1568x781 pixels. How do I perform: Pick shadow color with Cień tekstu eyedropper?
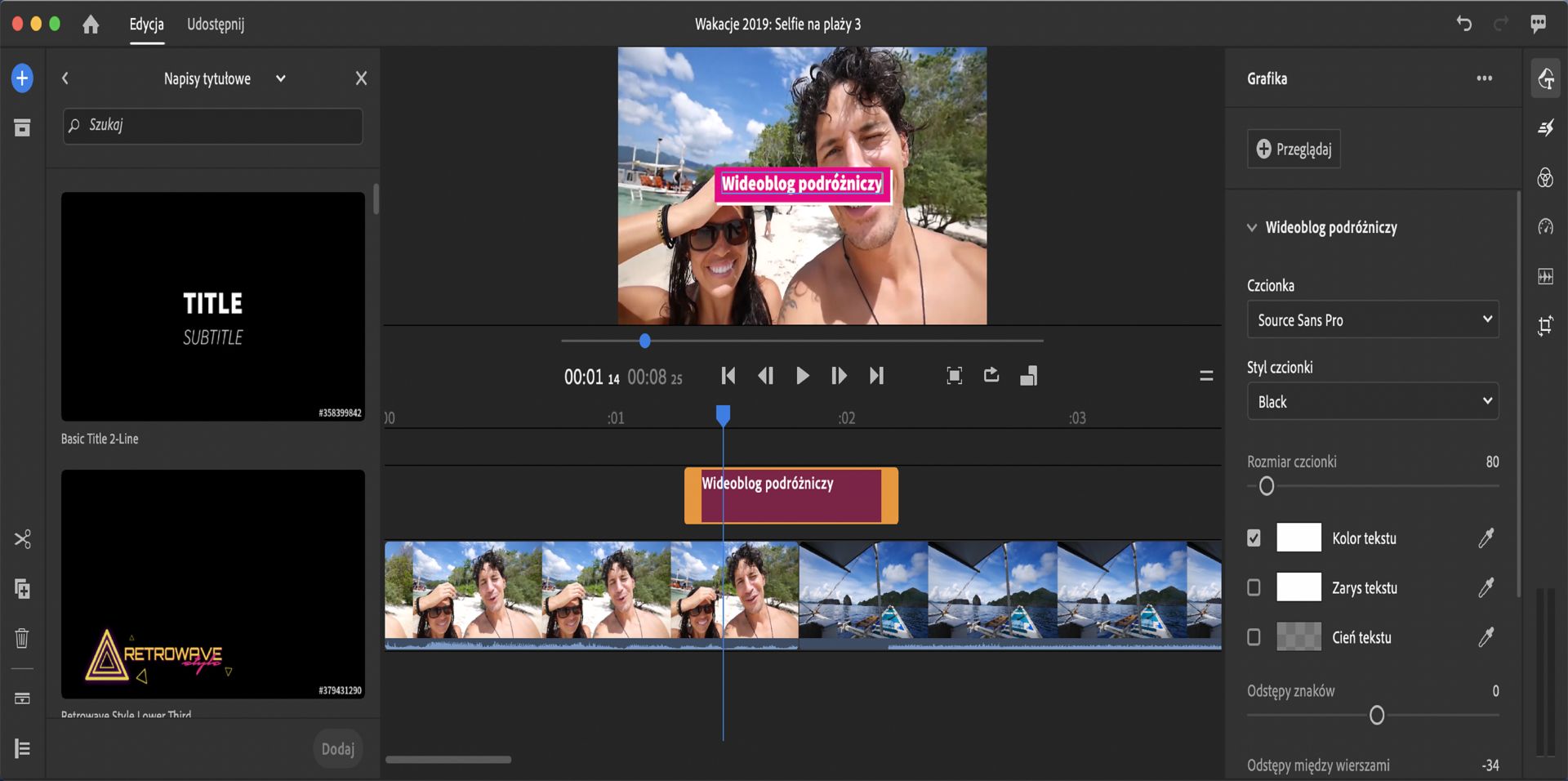tap(1486, 636)
